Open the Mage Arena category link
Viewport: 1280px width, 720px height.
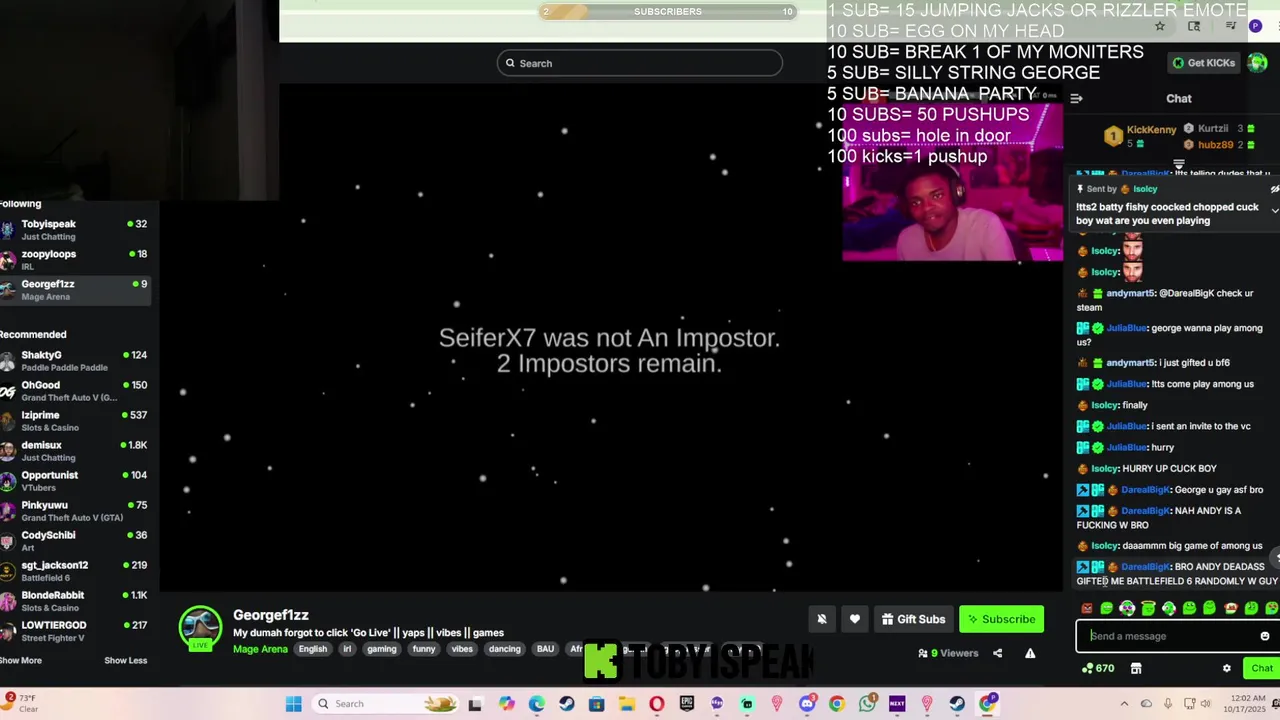click(260, 649)
